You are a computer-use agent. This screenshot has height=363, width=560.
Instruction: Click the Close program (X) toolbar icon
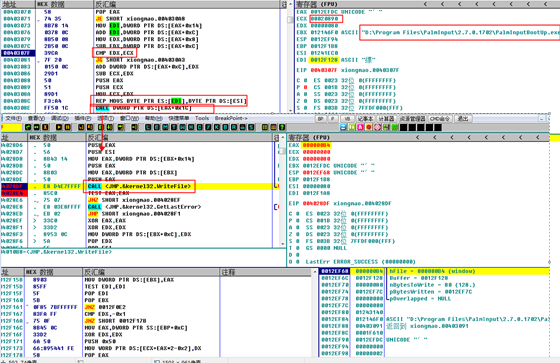(x=45, y=127)
